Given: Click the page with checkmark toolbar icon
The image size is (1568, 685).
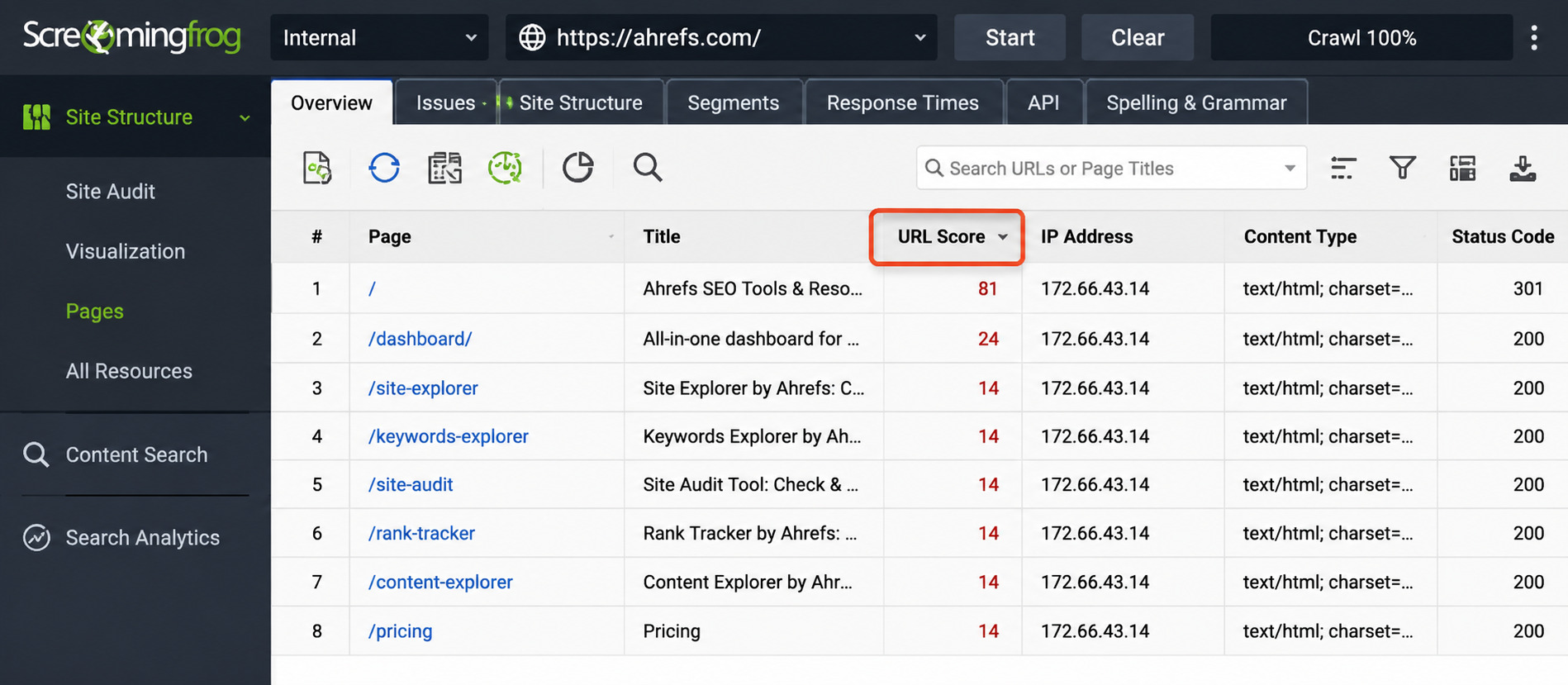Looking at the screenshot, I should tap(317, 168).
